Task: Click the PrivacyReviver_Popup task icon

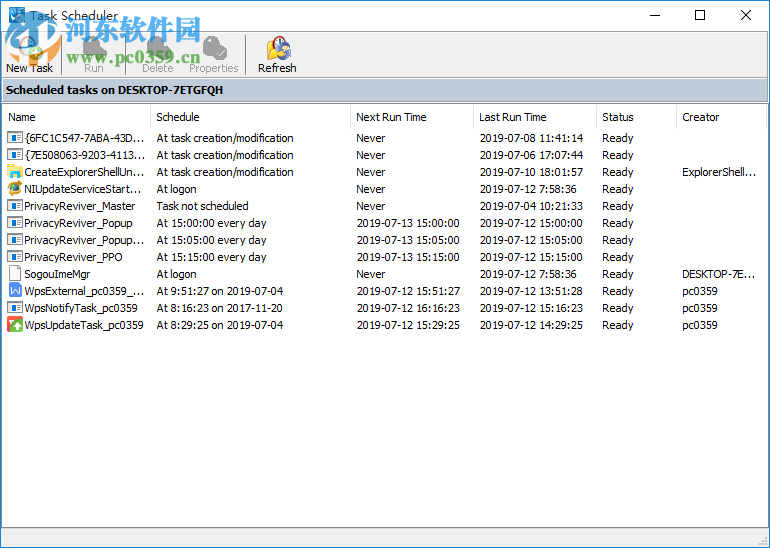Action: pyautogui.click(x=15, y=223)
